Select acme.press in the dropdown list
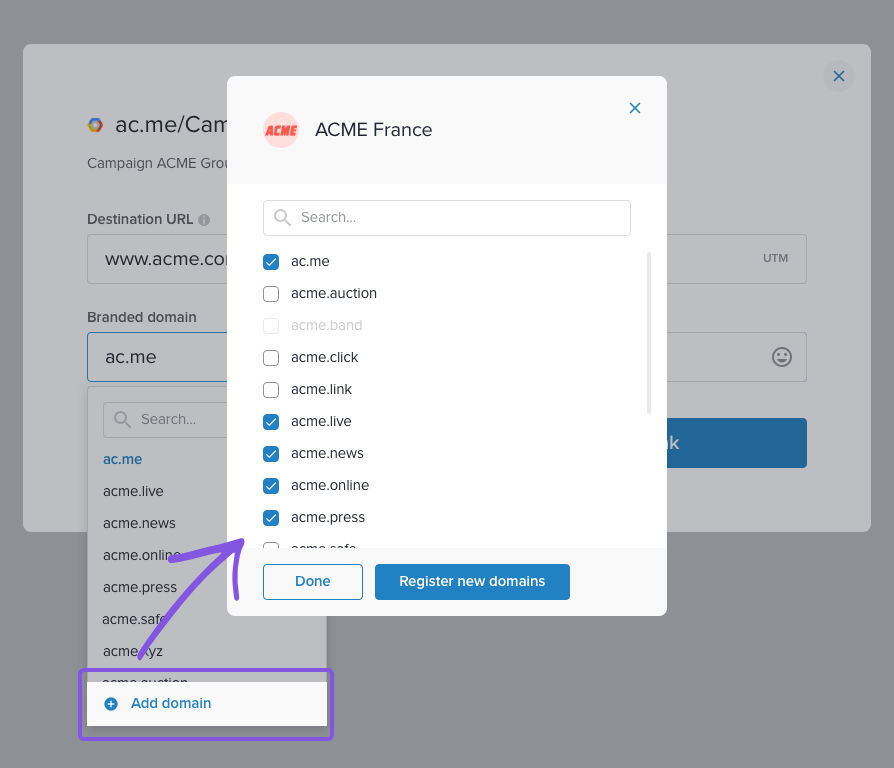This screenshot has width=894, height=768. [x=140, y=587]
